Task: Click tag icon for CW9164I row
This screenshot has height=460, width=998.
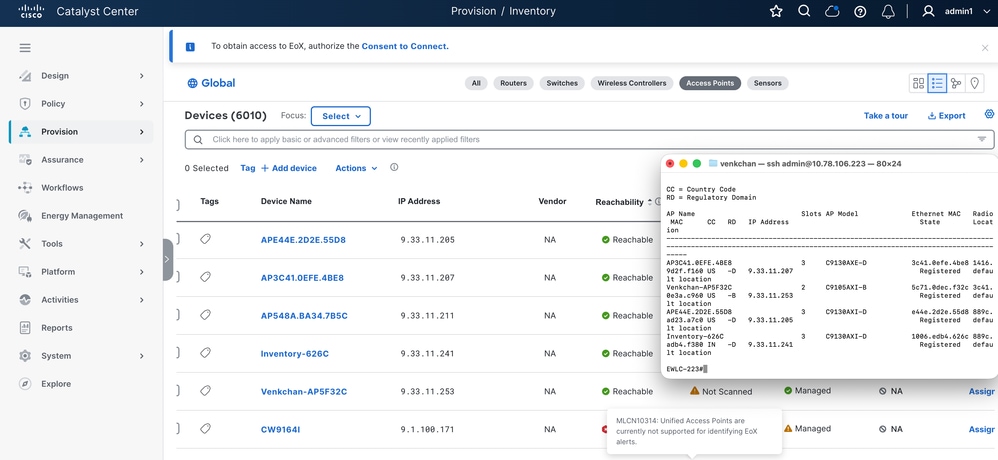Action: coord(205,429)
